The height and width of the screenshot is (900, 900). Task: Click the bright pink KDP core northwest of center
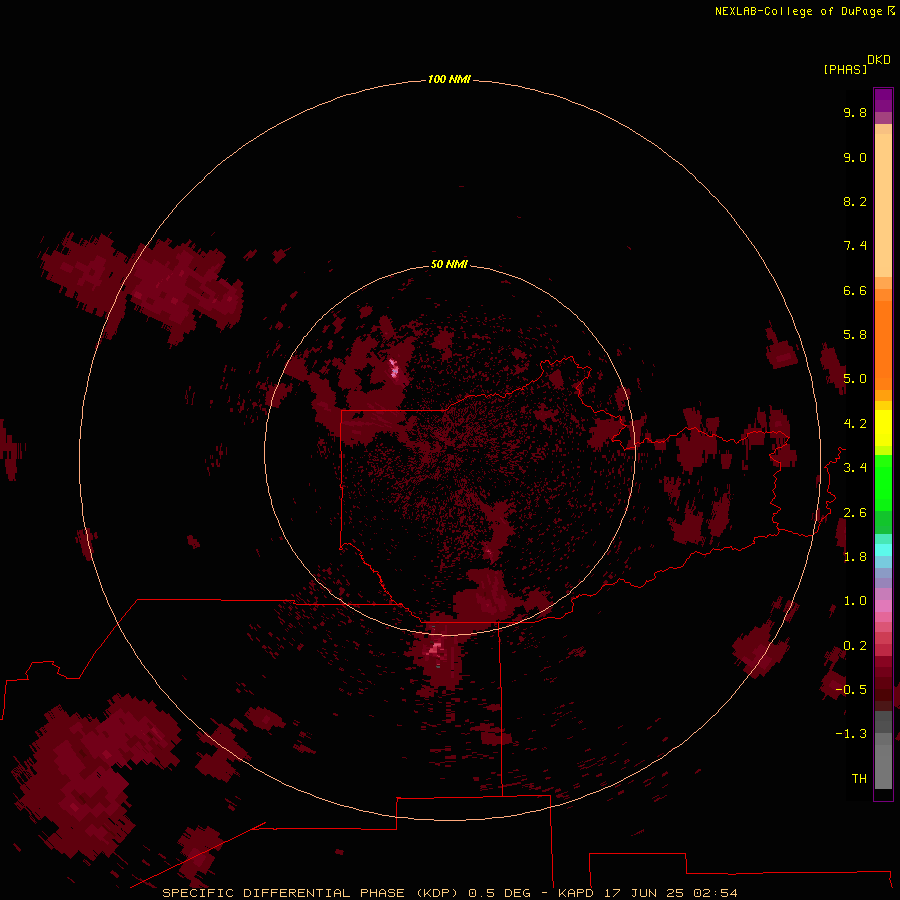(x=394, y=368)
